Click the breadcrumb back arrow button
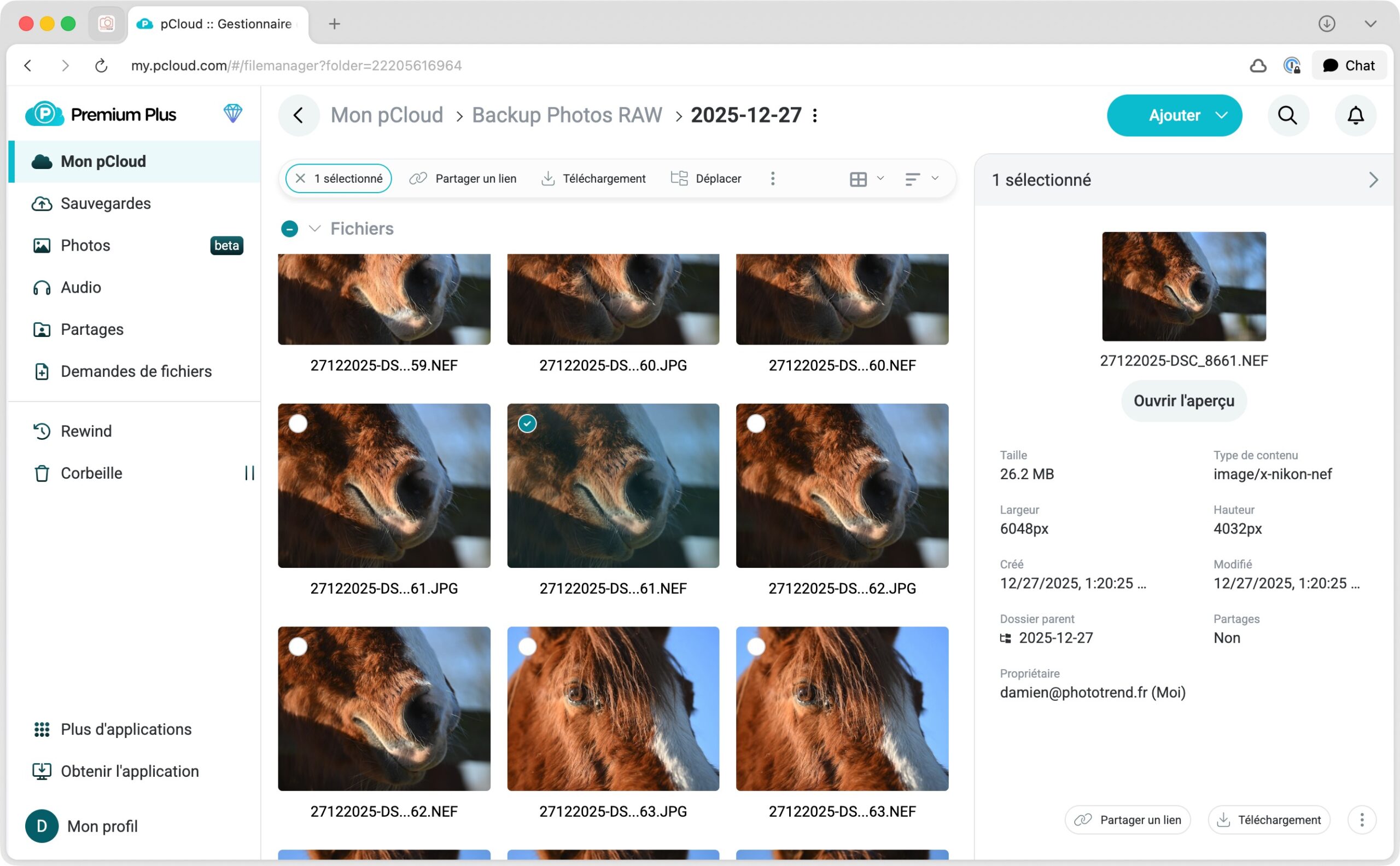 click(x=299, y=115)
